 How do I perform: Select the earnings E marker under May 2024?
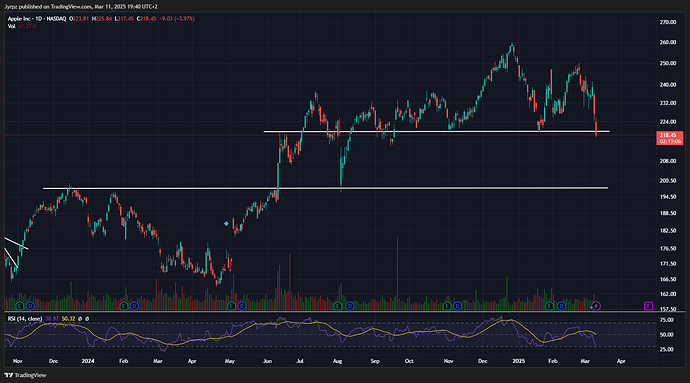click(x=231, y=306)
